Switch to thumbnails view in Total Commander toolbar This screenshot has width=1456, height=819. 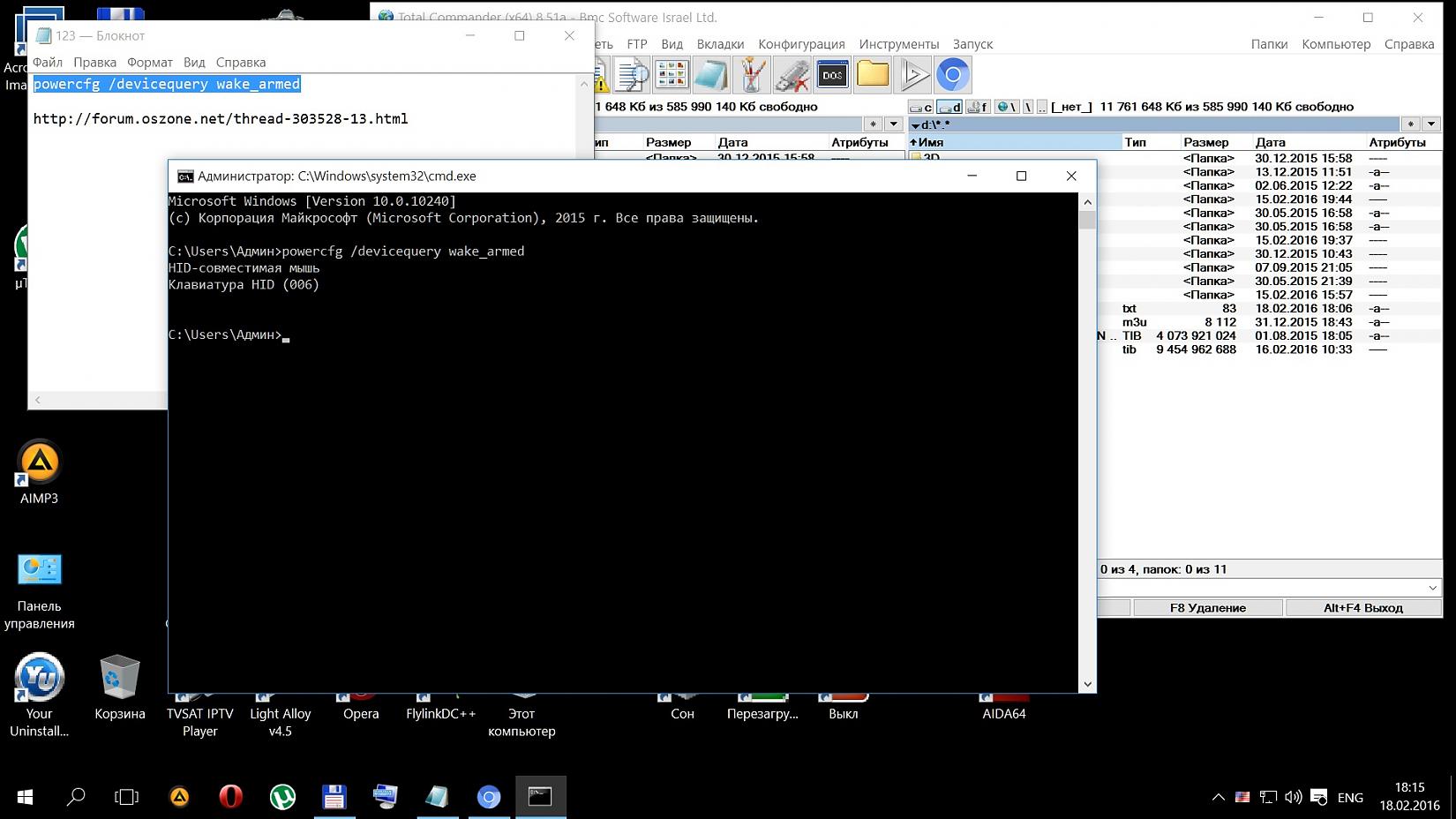pos(672,76)
